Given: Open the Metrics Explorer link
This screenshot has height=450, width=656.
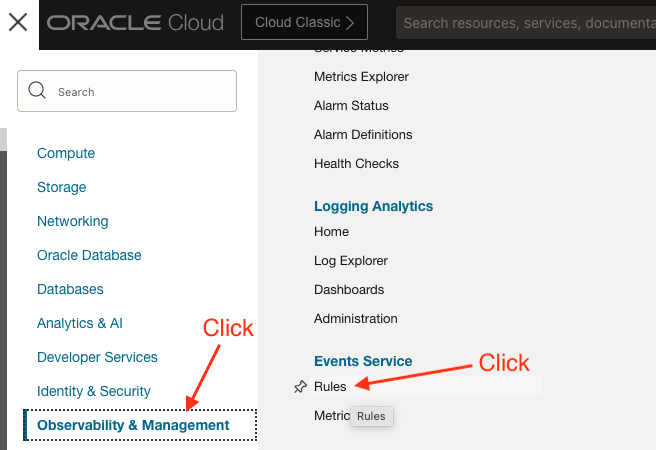Looking at the screenshot, I should click(361, 76).
